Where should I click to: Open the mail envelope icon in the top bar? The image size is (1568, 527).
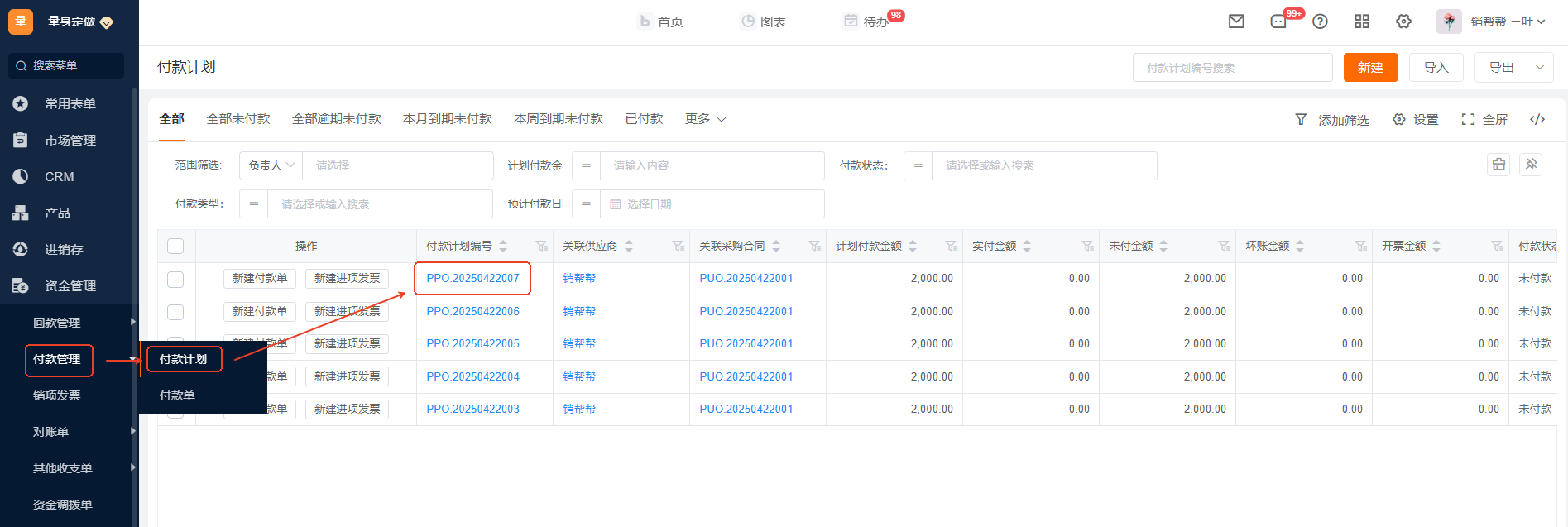tap(1236, 22)
